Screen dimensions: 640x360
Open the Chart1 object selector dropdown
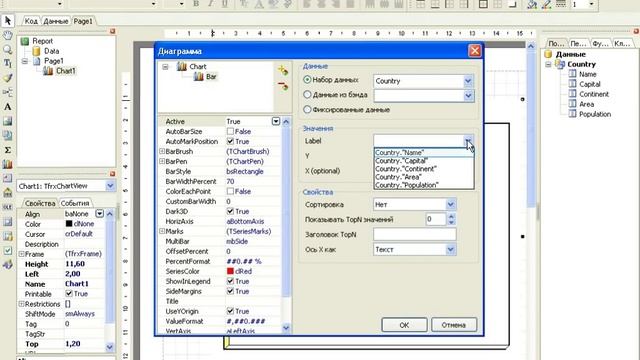coord(110,186)
